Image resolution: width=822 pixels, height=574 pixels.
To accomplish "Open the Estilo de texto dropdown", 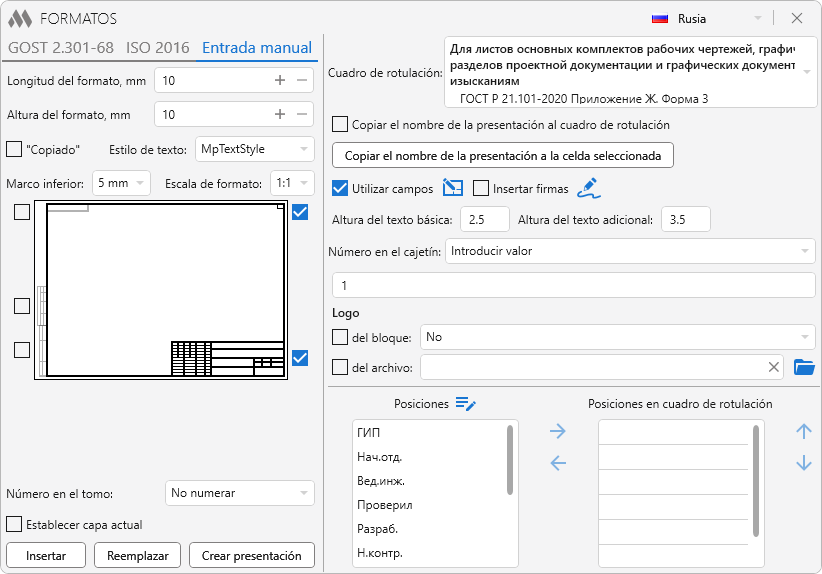I will 255,149.
